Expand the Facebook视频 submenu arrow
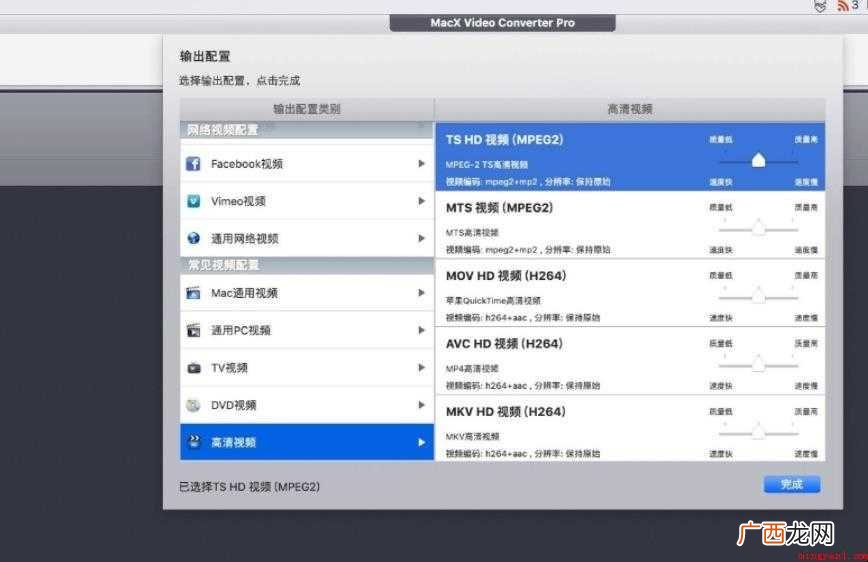This screenshot has width=868, height=562. point(421,164)
